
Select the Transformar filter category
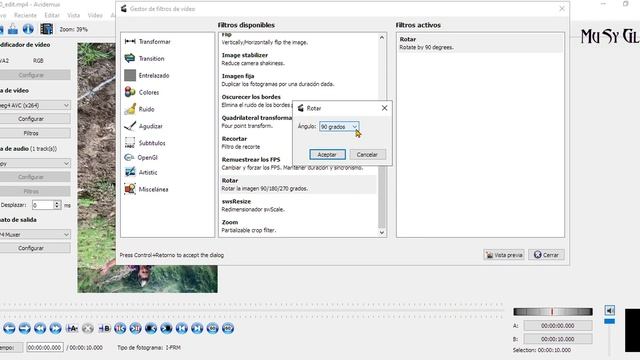coord(147,42)
